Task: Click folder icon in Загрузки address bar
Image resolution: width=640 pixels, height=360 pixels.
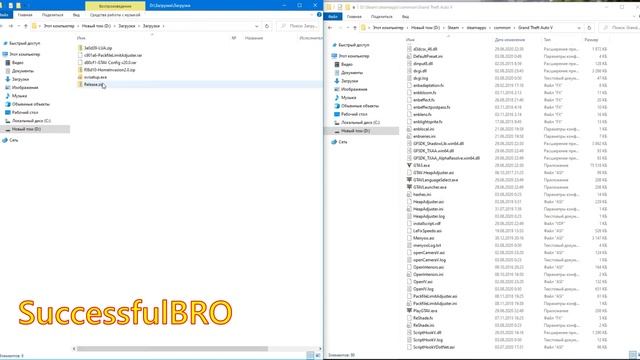Action: click(x=34, y=26)
